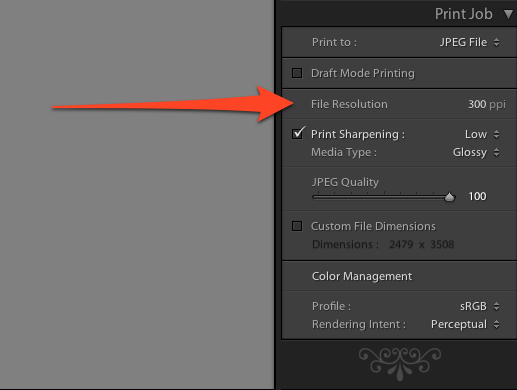Uncheck the Print Sharpening checkbox
Screen dimensions: 517x390
pyautogui.click(x=297, y=134)
